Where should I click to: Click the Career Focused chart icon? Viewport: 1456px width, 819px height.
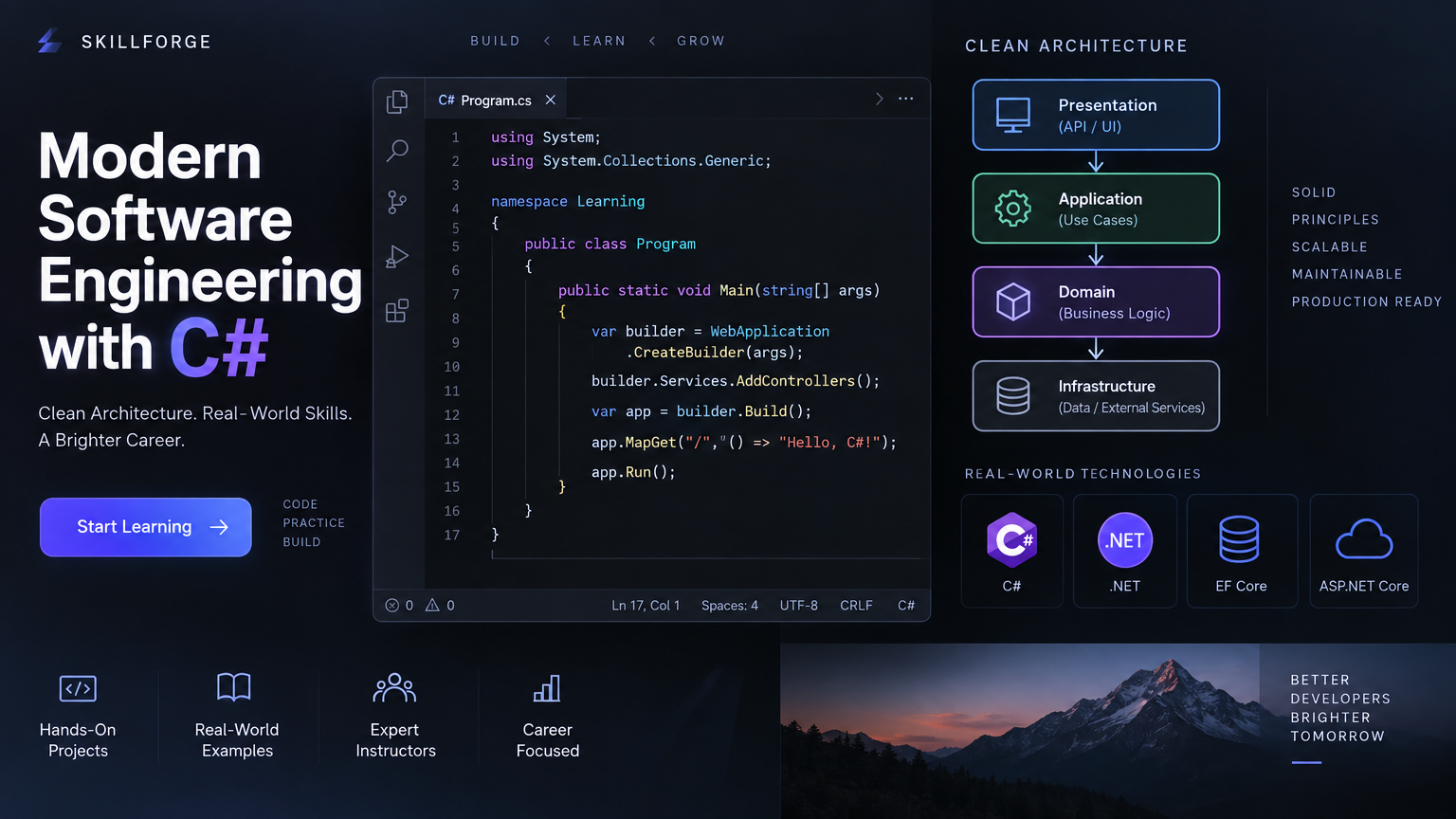[547, 688]
